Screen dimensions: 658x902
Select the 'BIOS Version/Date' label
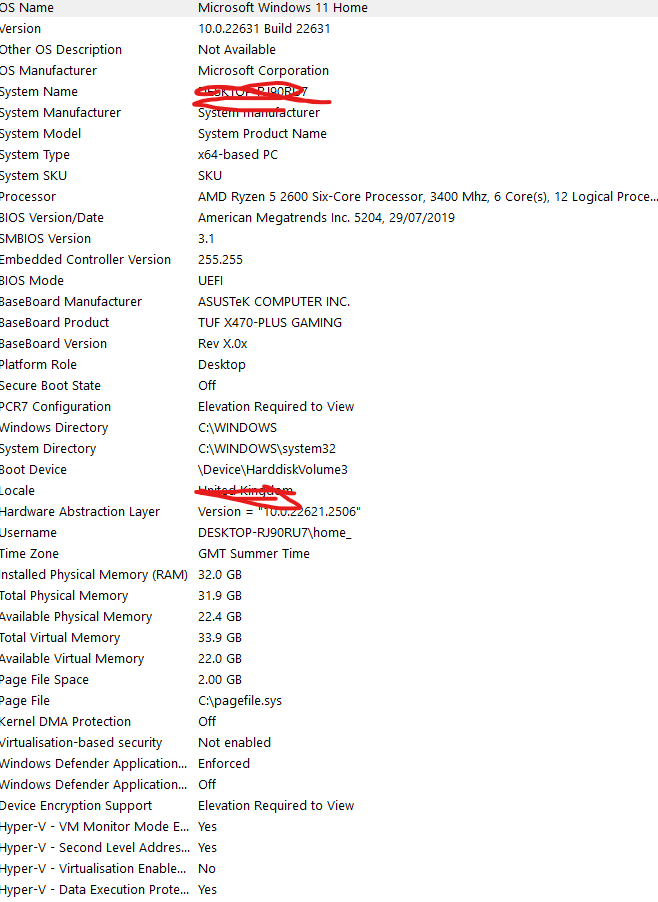(52, 218)
